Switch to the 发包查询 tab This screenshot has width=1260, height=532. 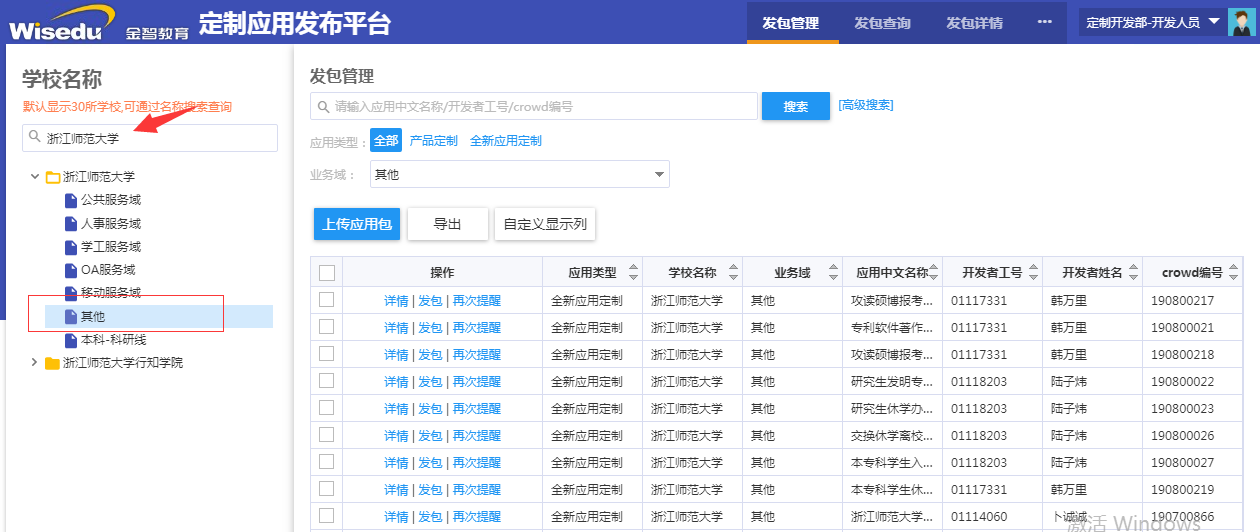[x=882, y=23]
